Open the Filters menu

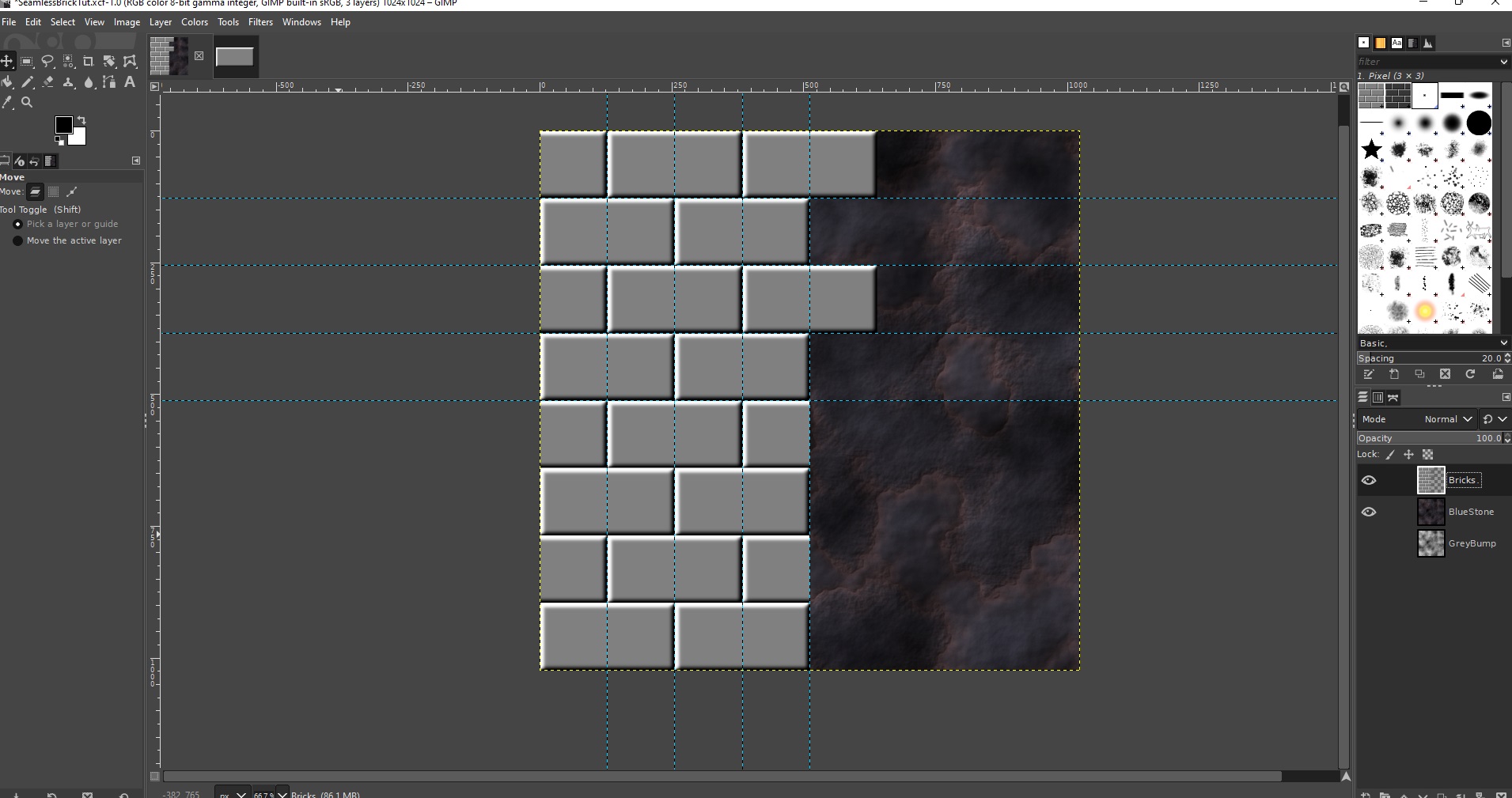[260, 21]
